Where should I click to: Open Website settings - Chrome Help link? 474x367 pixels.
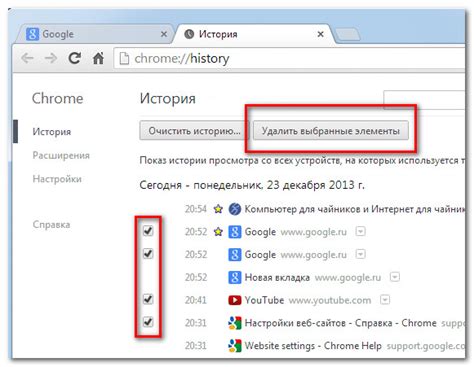tap(313, 346)
